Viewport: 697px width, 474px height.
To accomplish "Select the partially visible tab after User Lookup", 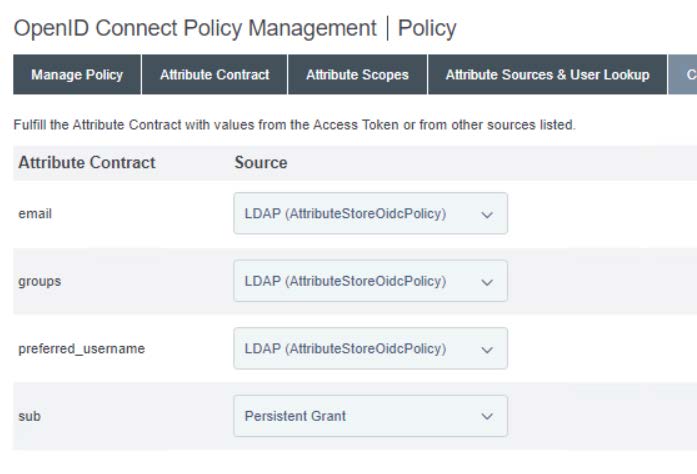I will (683, 75).
